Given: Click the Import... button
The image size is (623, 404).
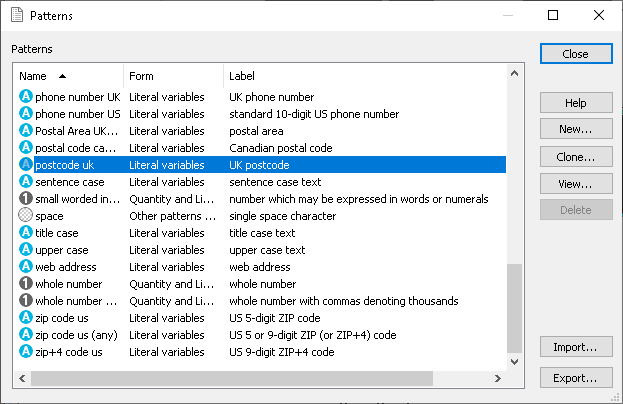Looking at the screenshot, I should coord(575,347).
